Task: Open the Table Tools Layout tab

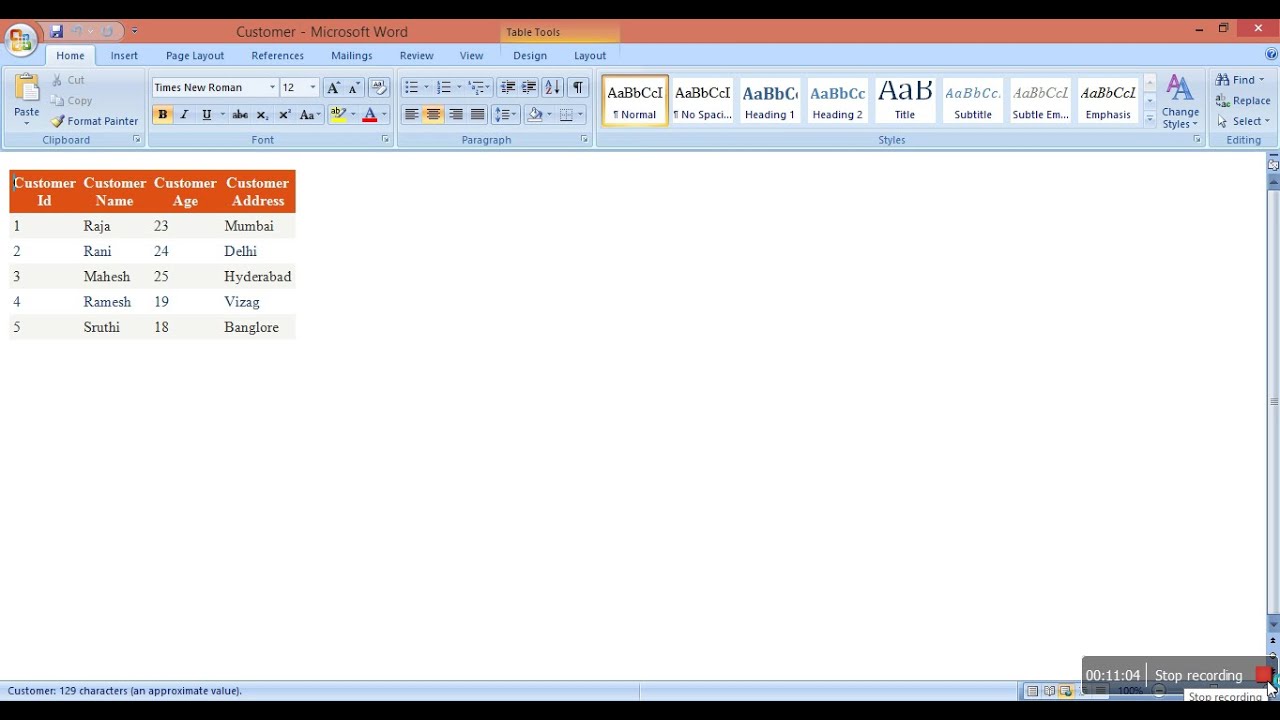Action: point(590,56)
